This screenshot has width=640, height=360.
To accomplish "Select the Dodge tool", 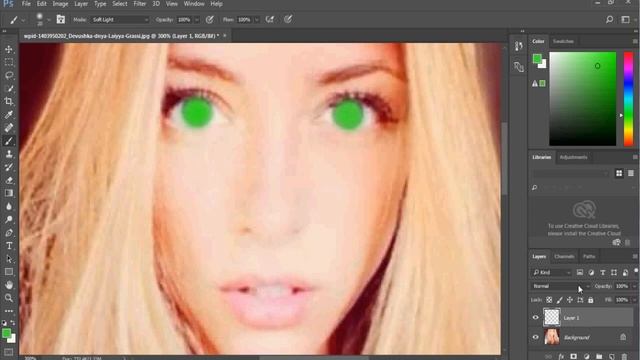I will (x=9, y=219).
